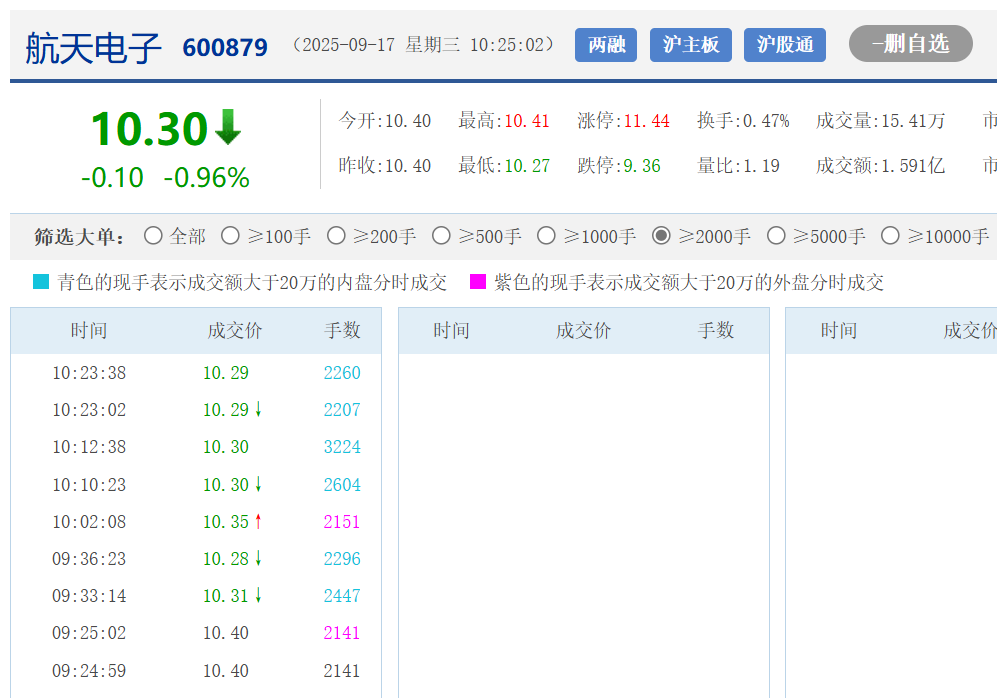The width and height of the screenshot is (997, 698).
Task: Click the 09:25:02 trade time
Action: [89, 633]
